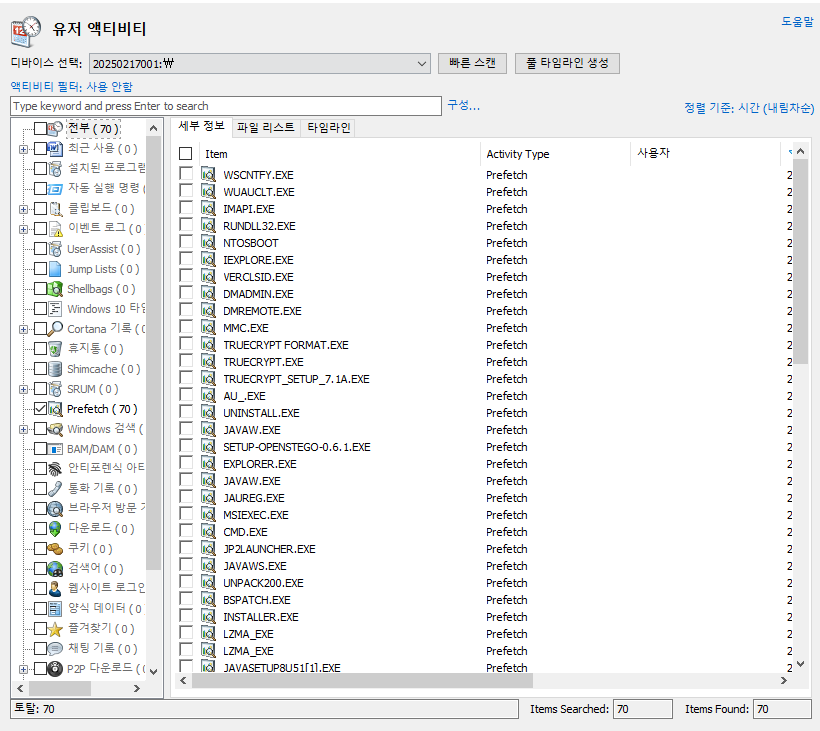Check the box for WSCNTFY.EXE
The height and width of the screenshot is (731, 820).
[x=186, y=174]
